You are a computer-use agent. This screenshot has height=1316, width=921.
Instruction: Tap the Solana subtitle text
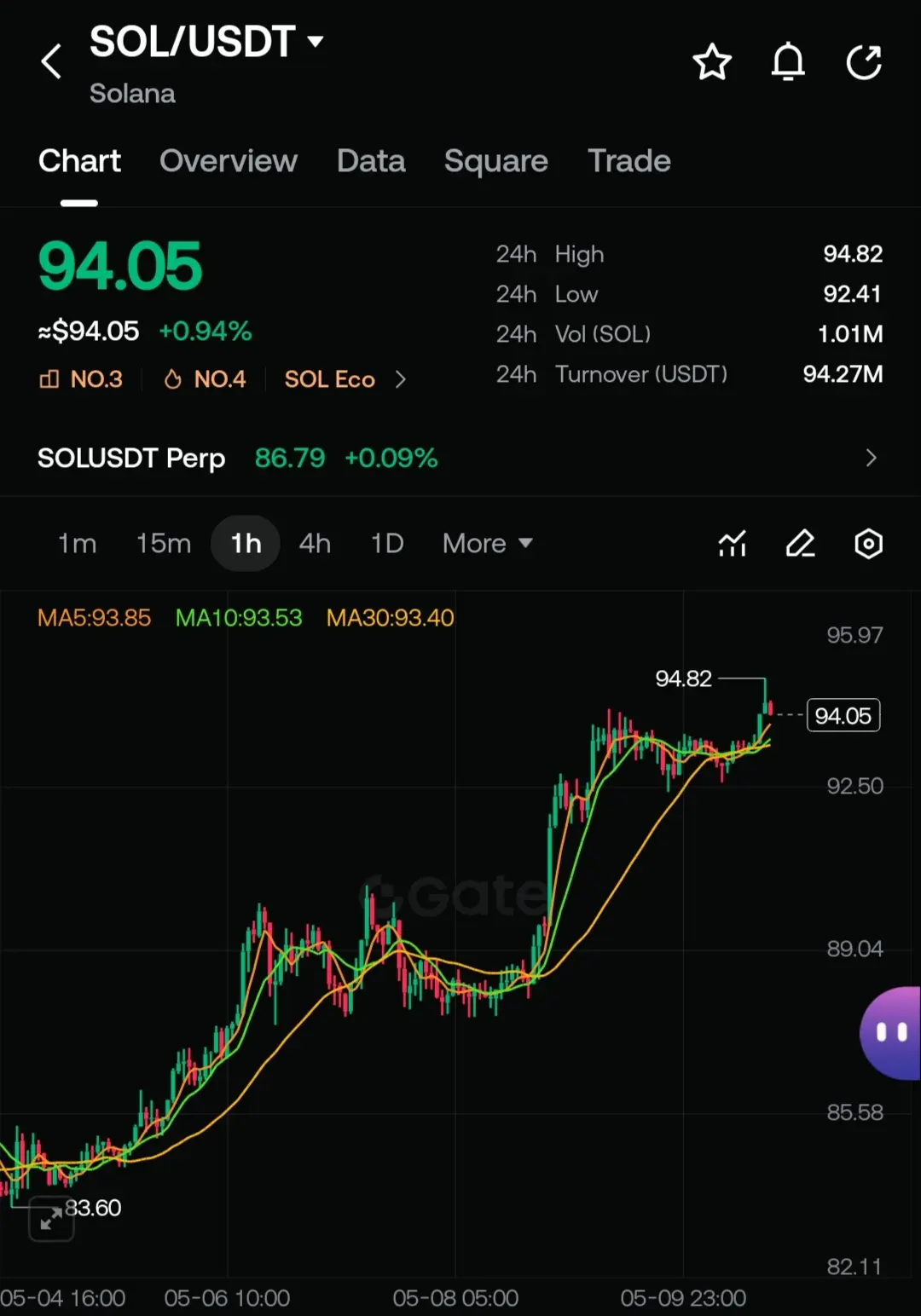132,94
